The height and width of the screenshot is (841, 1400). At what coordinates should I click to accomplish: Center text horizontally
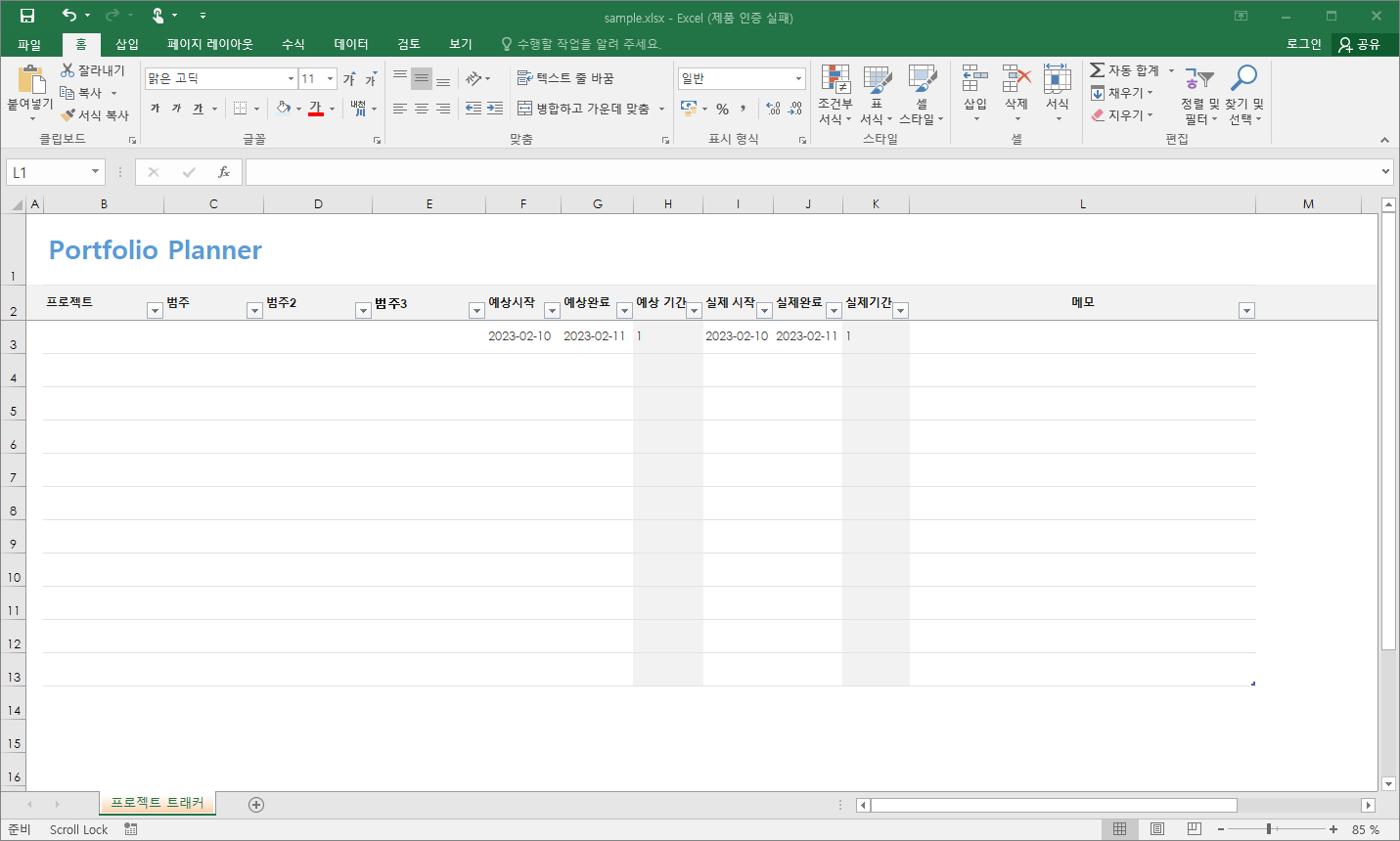coord(422,109)
